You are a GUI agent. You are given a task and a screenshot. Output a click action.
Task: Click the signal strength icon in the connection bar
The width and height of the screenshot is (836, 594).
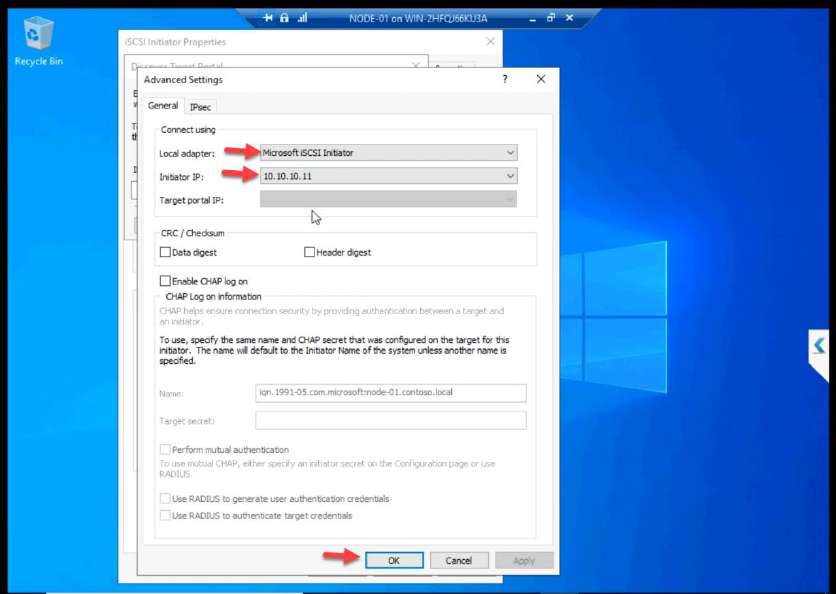(x=302, y=18)
